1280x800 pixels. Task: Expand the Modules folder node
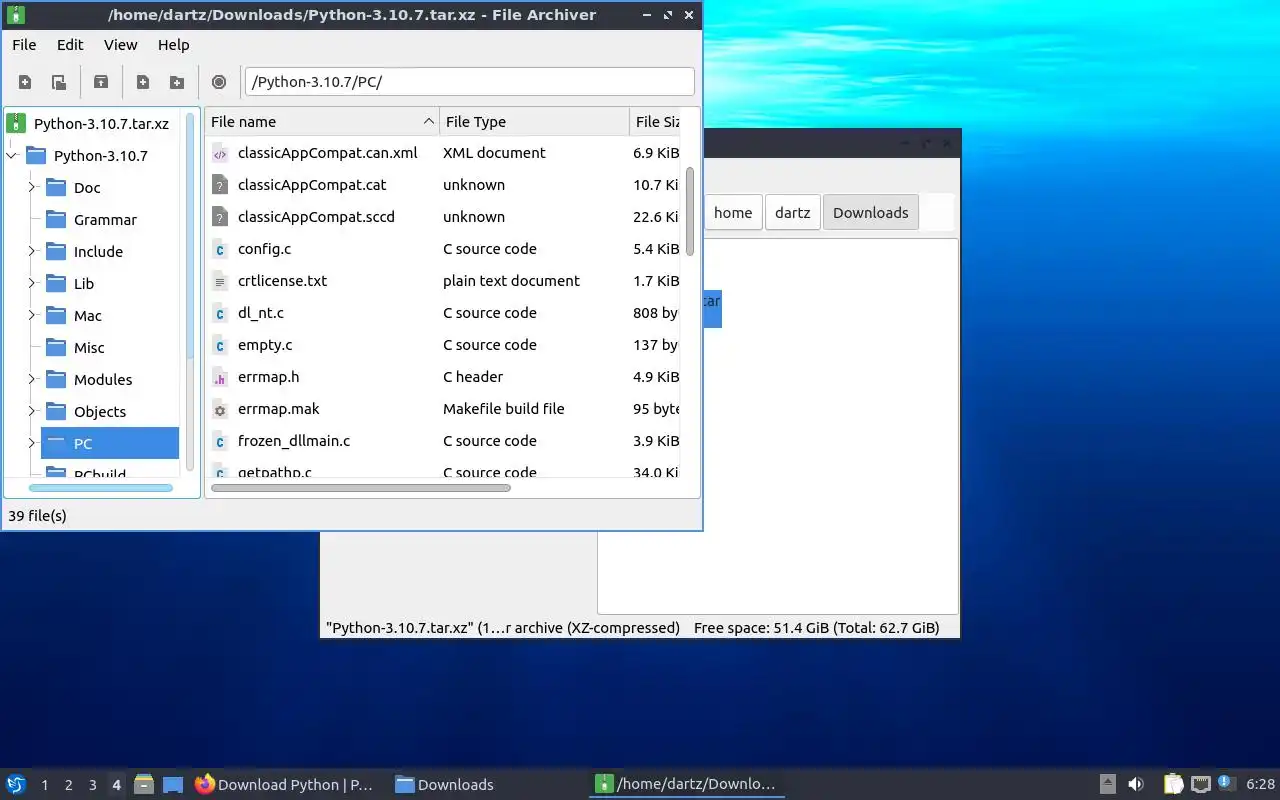pos(32,380)
